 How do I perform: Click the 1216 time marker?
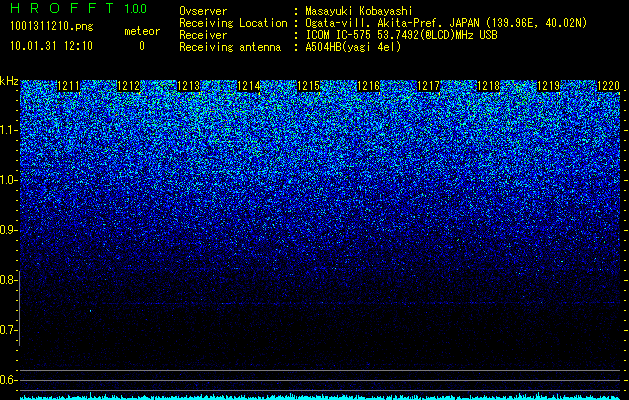(368, 86)
